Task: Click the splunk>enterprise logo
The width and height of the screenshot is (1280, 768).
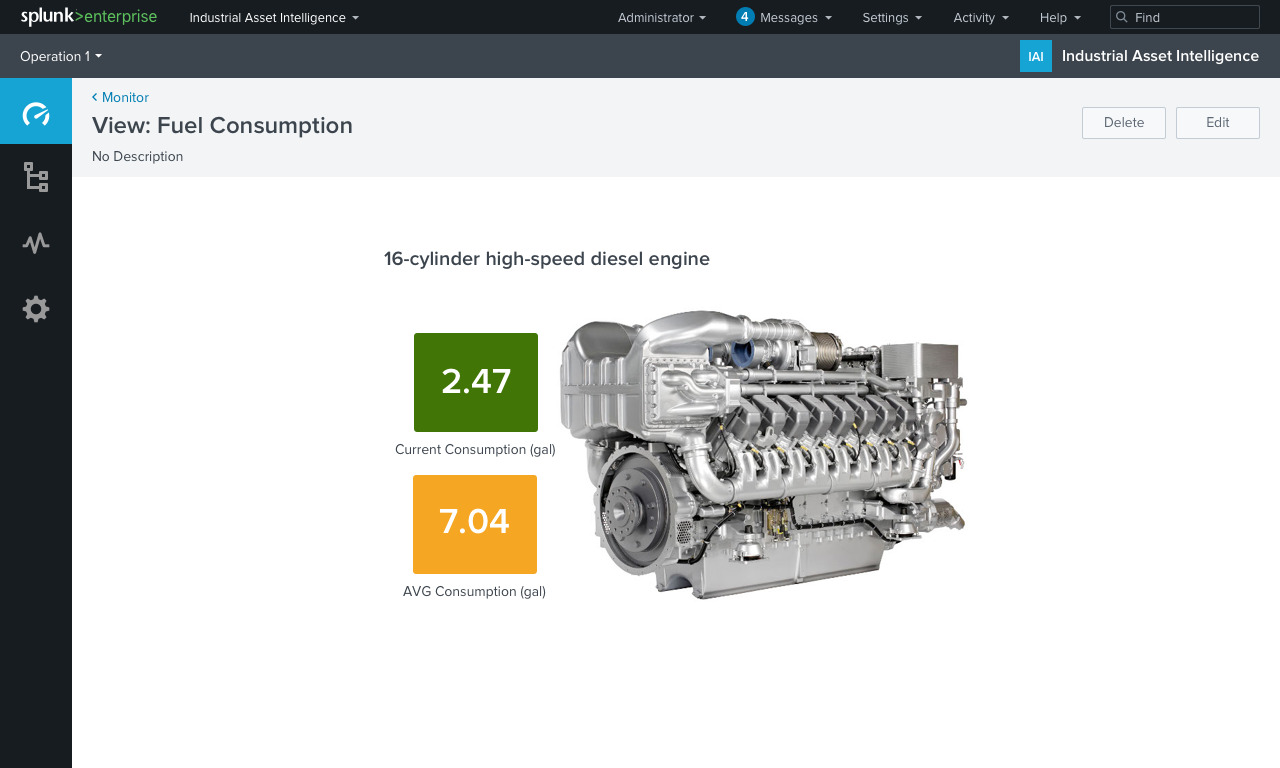Action: click(x=88, y=17)
